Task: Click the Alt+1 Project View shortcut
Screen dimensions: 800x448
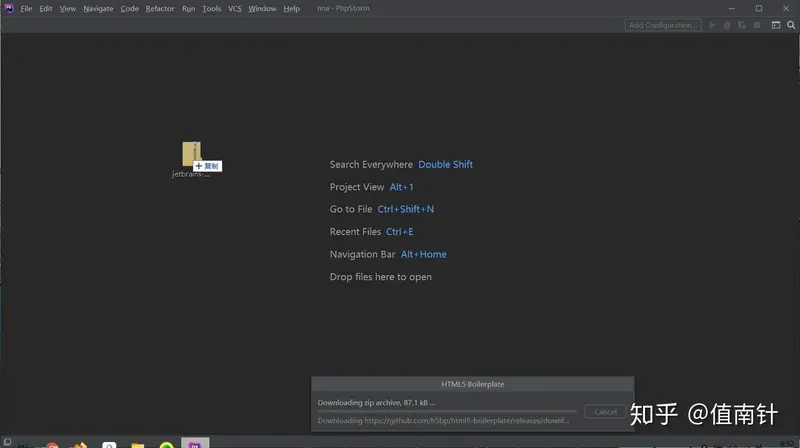Action: coord(402,187)
